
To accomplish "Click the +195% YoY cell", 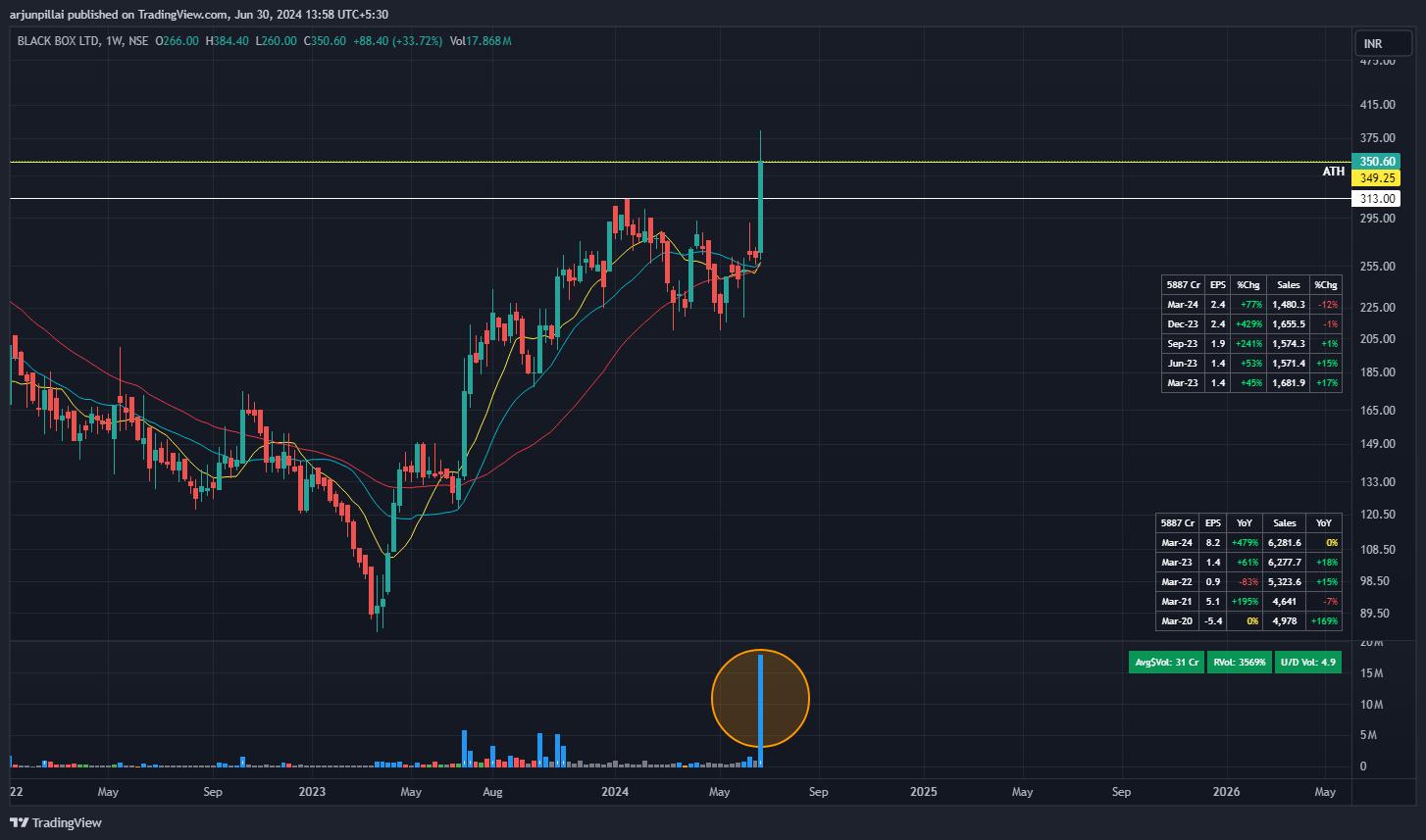I will click(x=1244, y=602).
